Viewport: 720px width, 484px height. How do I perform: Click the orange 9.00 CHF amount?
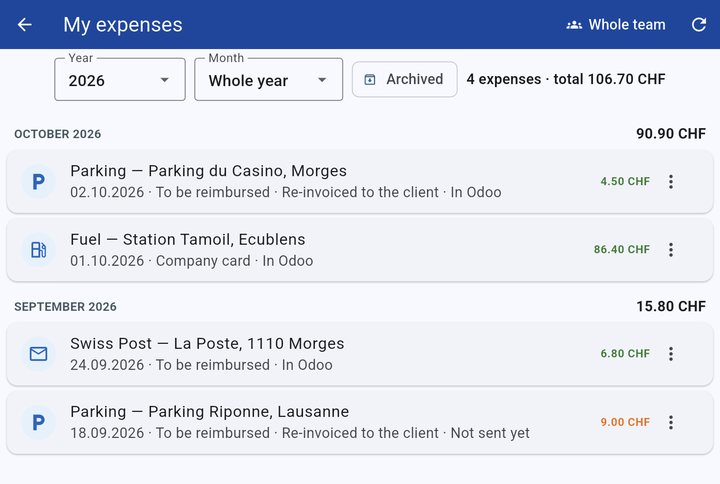[x=625, y=422]
